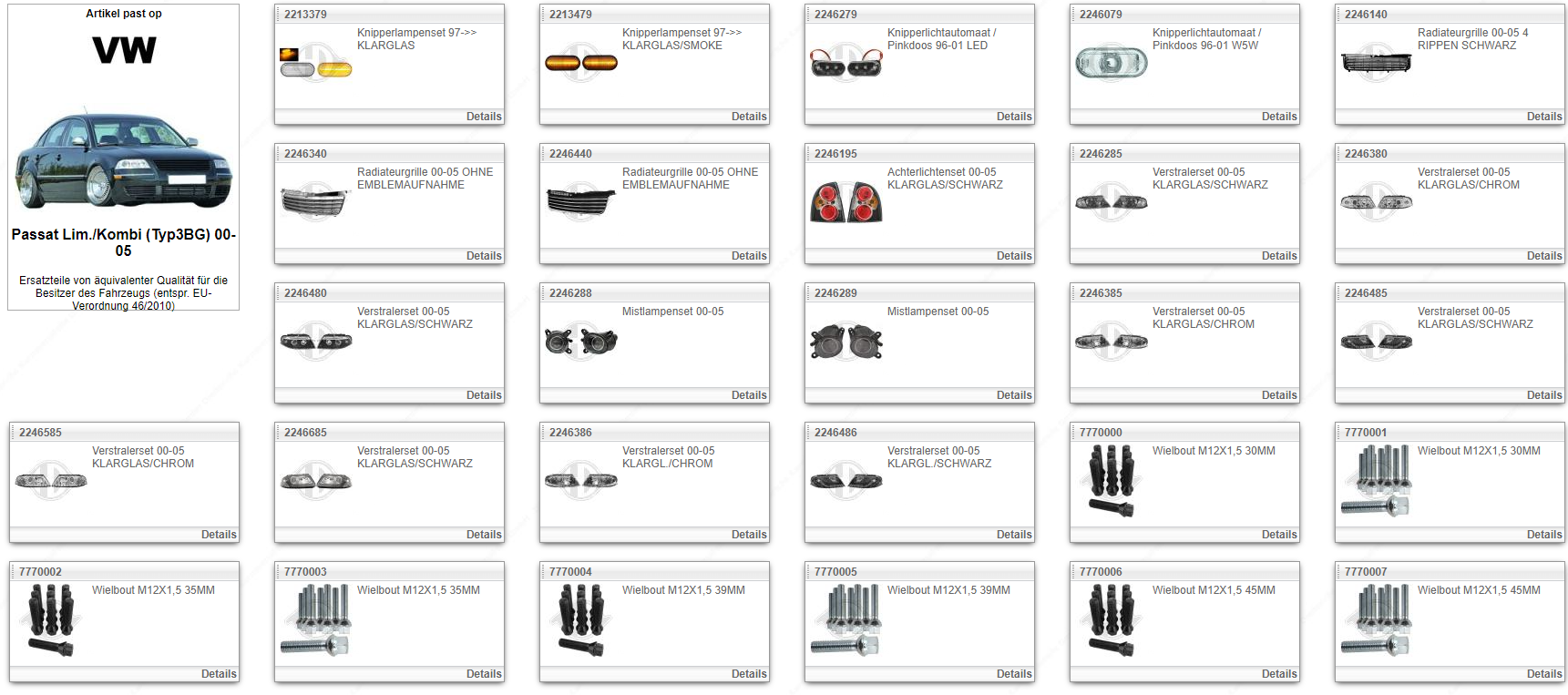Image resolution: width=1568 pixels, height=695 pixels.
Task: Click the fog lamp image for 2246288
Action: (x=580, y=342)
